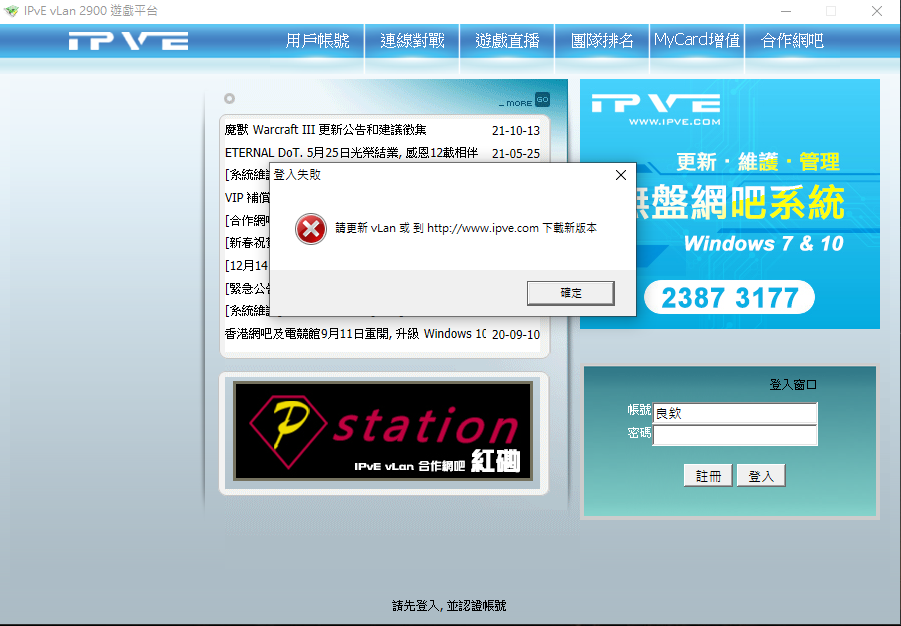This screenshot has width=901, height=626.
Task: Click the 確定 button in the dialog
Action: (x=571, y=293)
